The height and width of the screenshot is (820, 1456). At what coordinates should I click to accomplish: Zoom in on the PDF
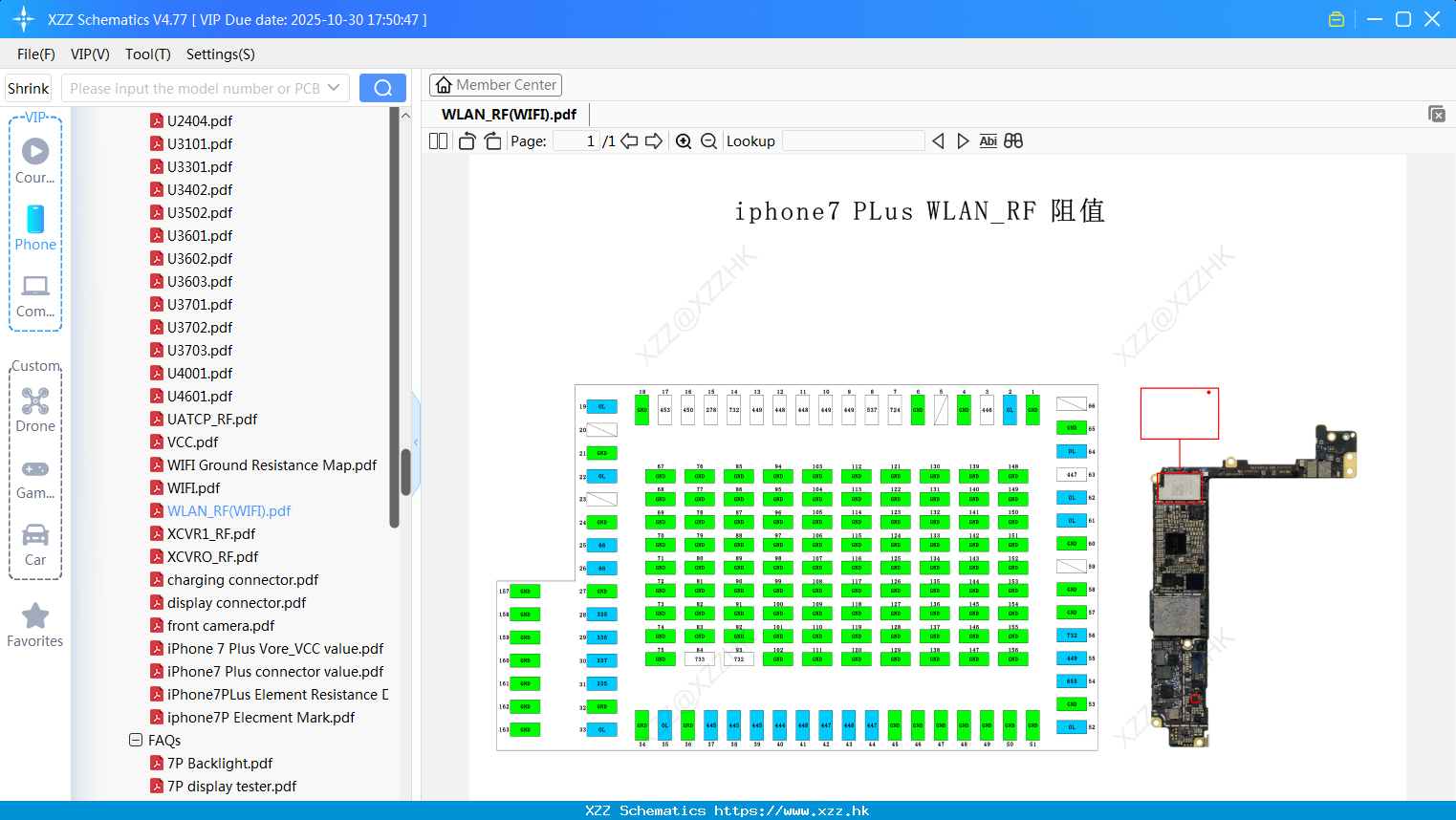tap(684, 140)
